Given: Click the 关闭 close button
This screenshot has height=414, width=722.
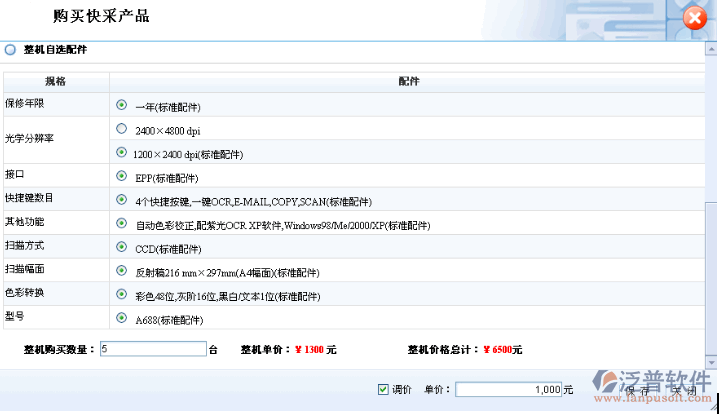Looking at the screenshot, I should 684,390.
